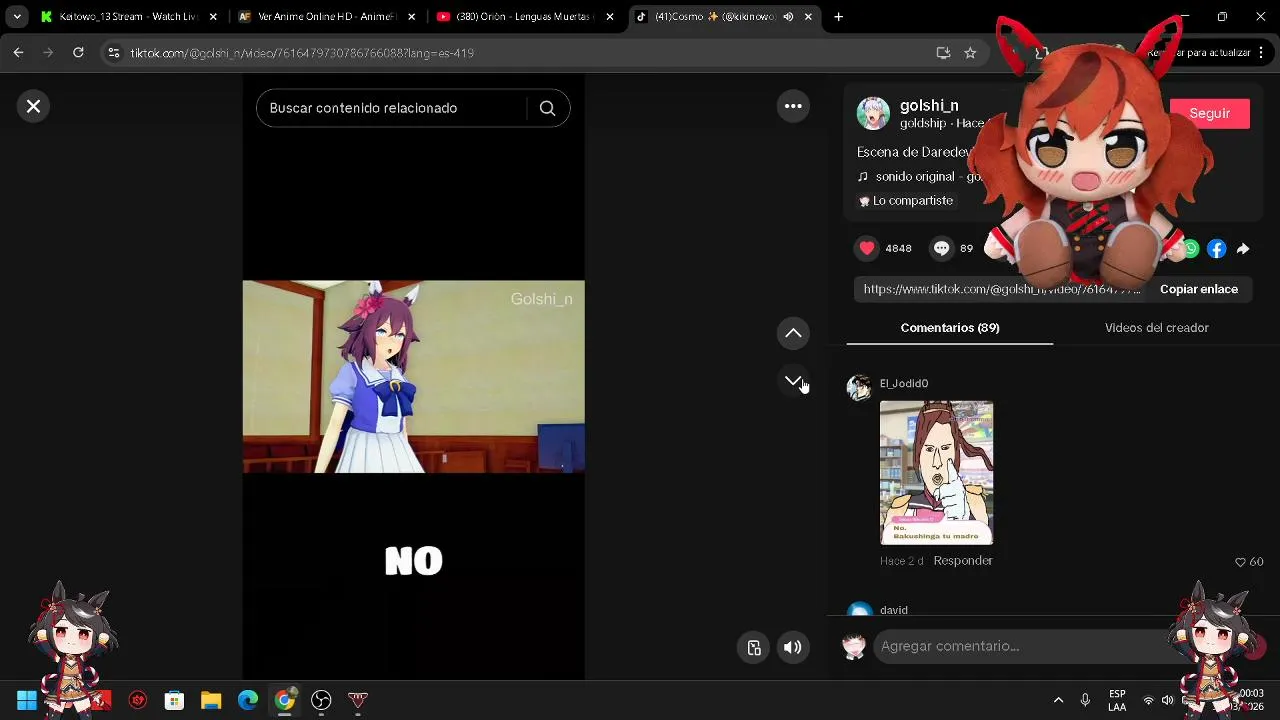Open the red triangular app on taskbar
The height and width of the screenshot is (720, 1280).
coord(358,701)
